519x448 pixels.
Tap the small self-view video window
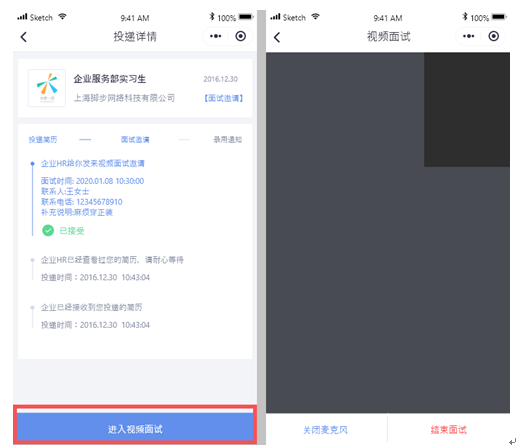[467, 109]
